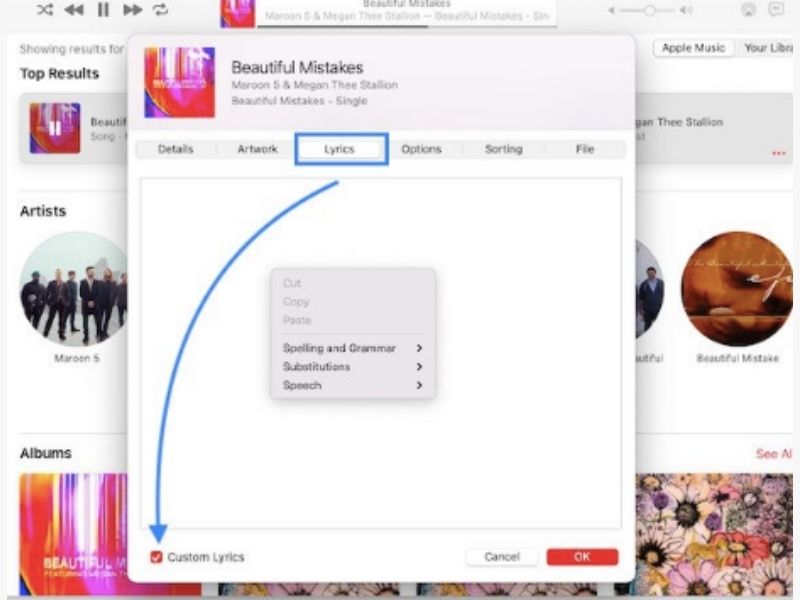Confirm changes with the OK button
This screenshot has height=600, width=800.
pos(583,557)
